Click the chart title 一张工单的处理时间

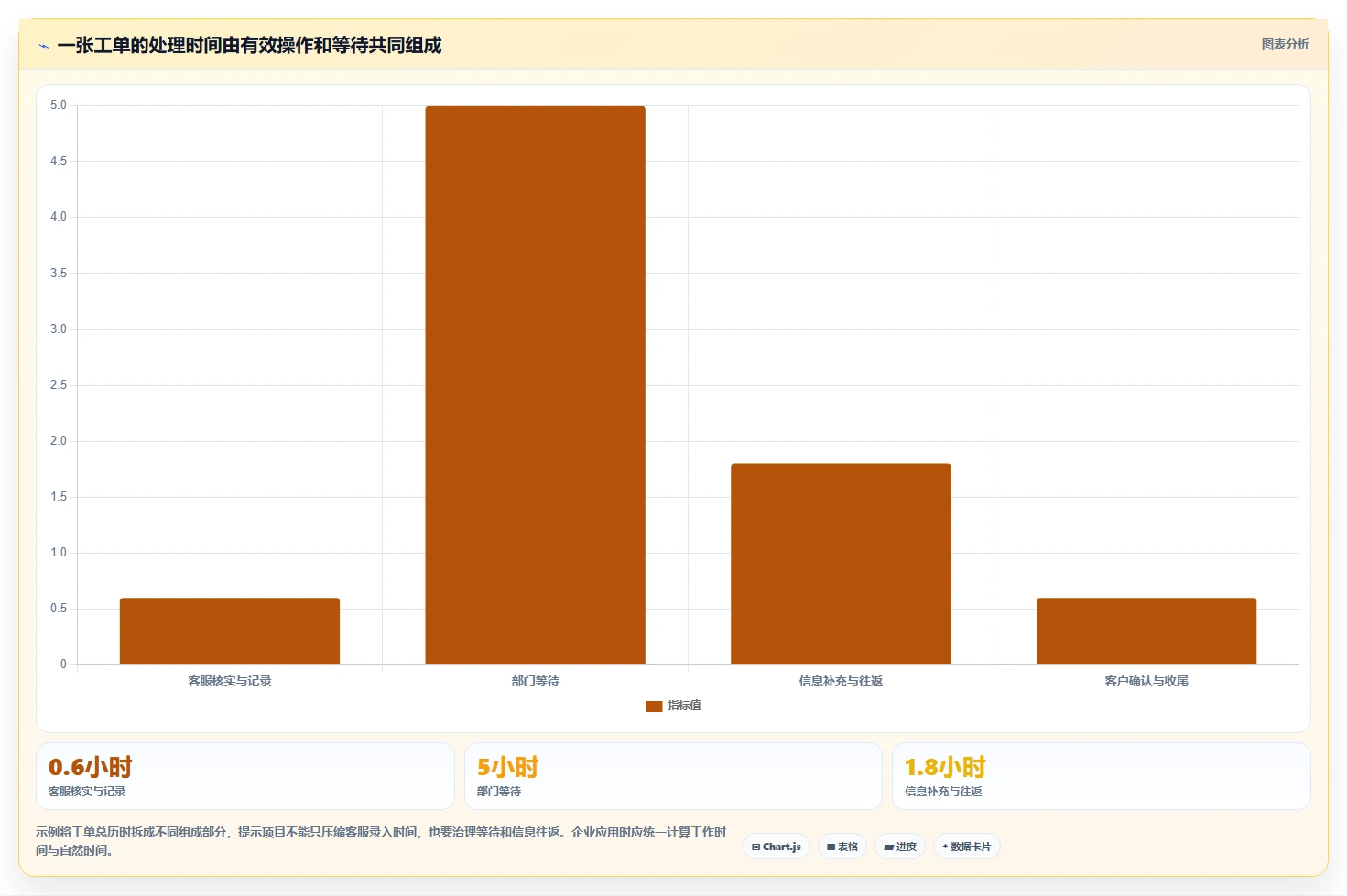[x=249, y=45]
